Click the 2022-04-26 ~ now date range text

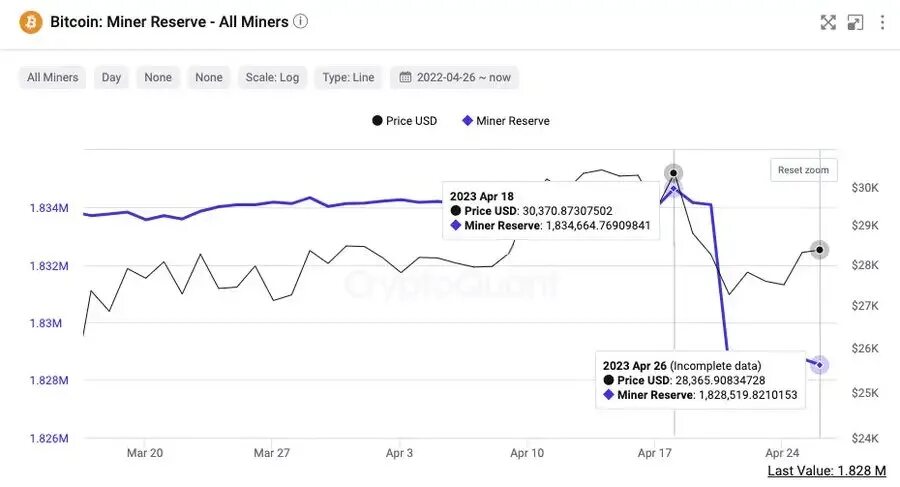[x=463, y=77]
